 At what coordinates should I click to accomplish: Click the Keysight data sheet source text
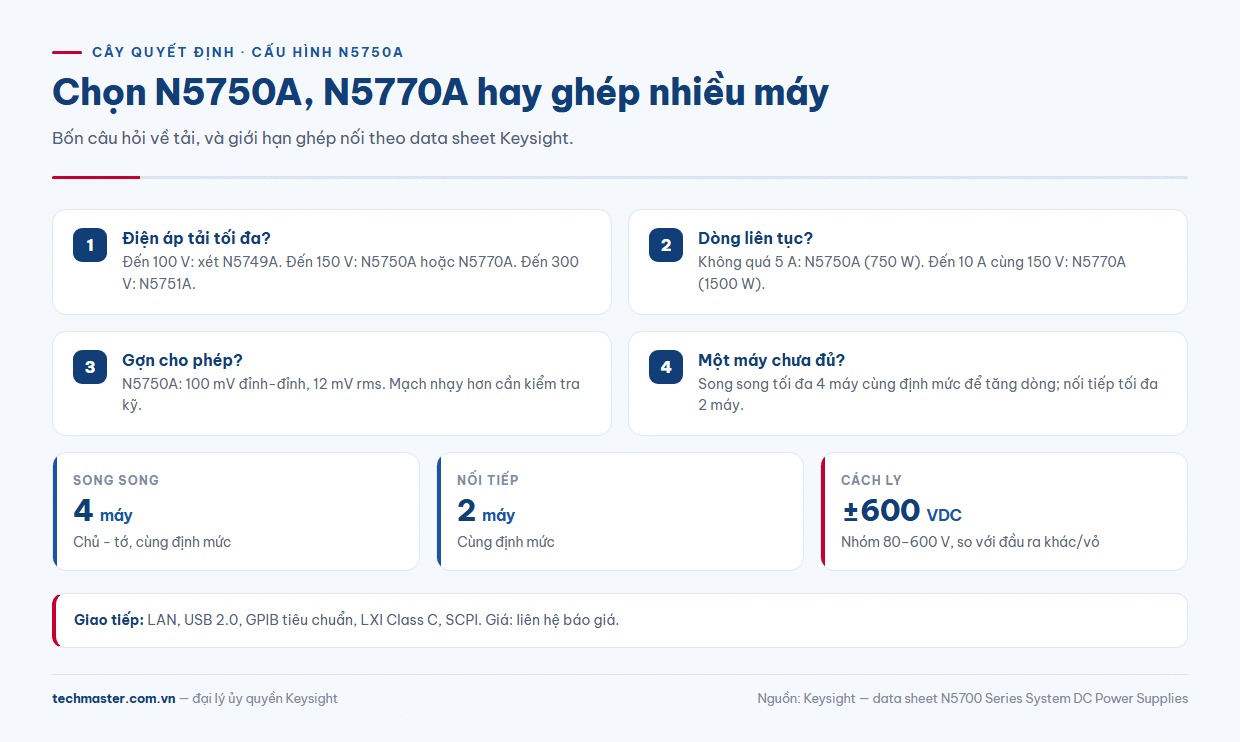973,698
